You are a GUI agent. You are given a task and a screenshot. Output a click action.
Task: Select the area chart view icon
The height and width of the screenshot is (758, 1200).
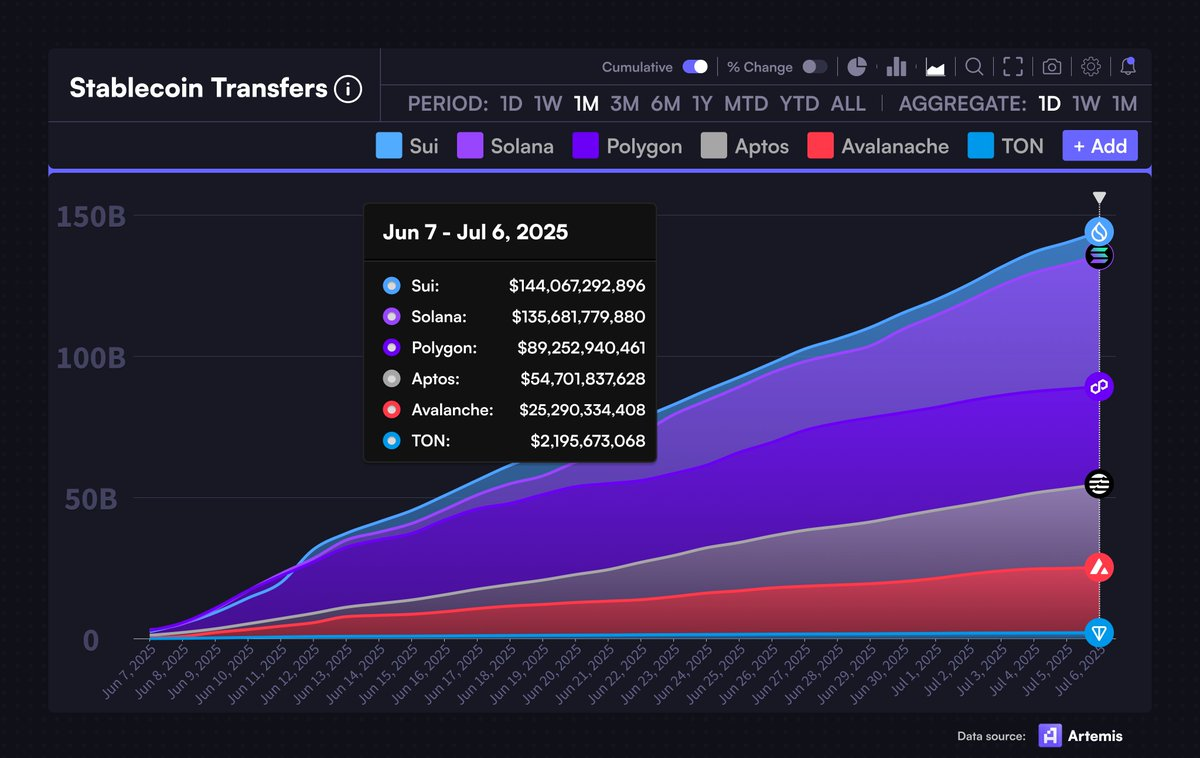tap(936, 67)
